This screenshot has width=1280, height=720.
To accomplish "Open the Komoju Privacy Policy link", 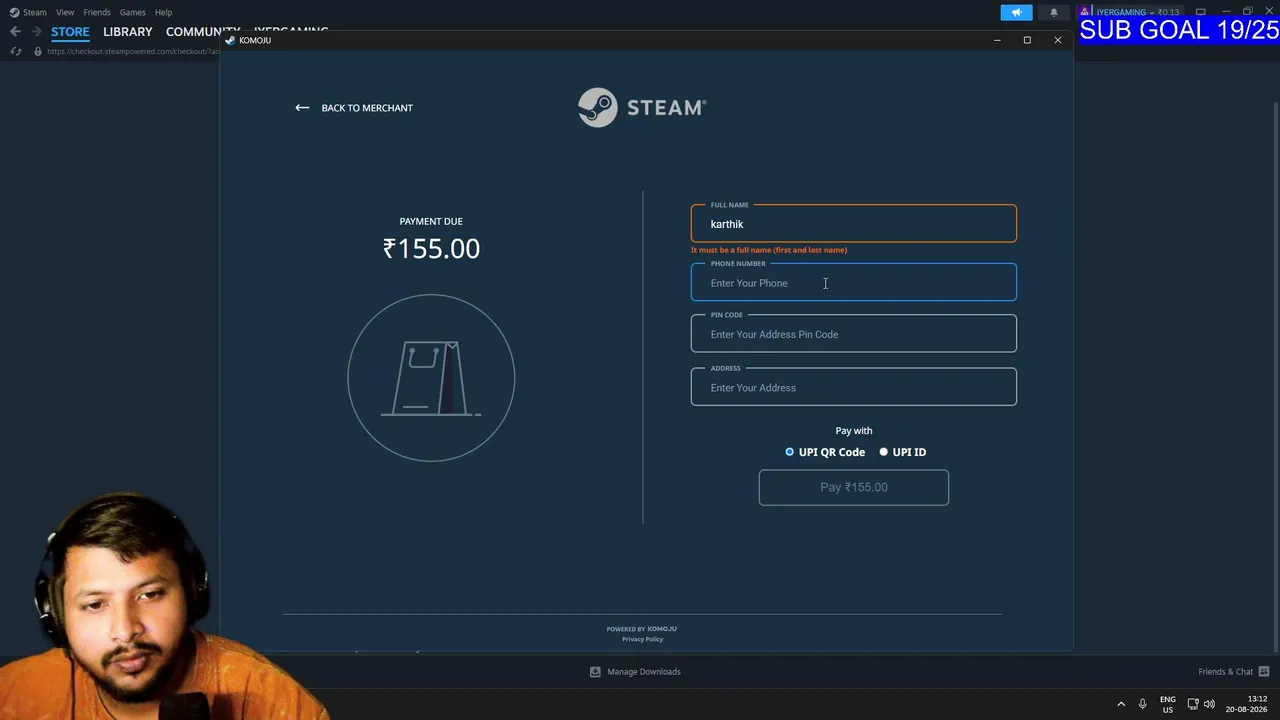I will point(642,639).
